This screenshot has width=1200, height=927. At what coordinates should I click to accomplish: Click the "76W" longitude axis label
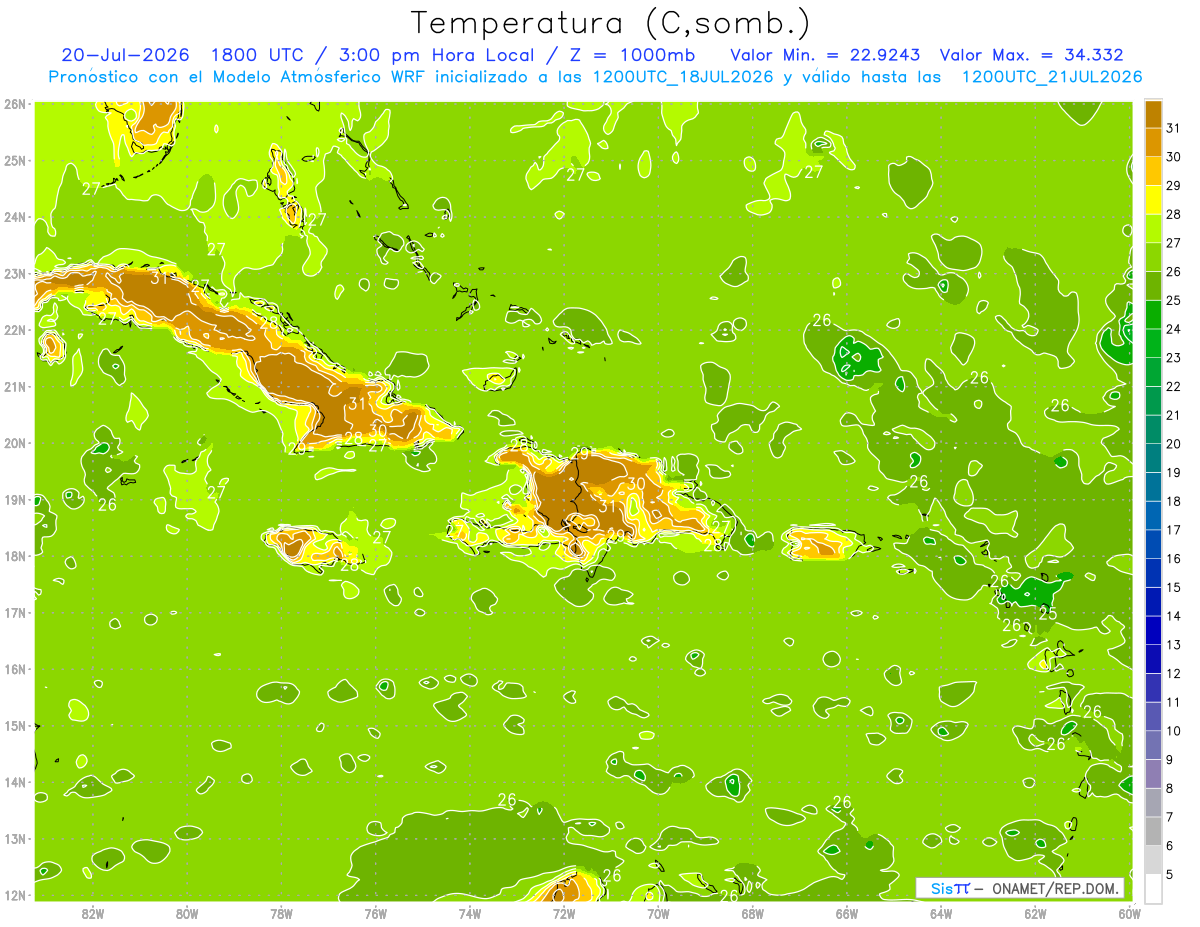(376, 912)
